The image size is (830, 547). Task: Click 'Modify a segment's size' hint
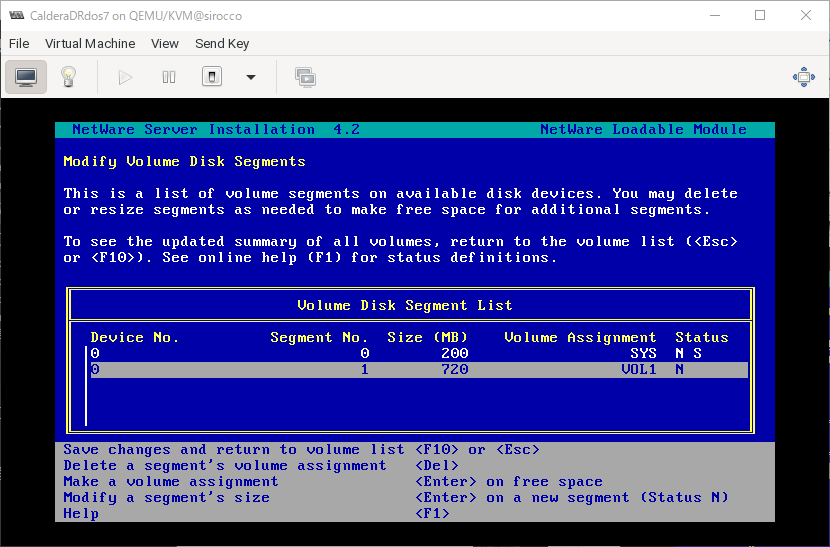point(396,497)
